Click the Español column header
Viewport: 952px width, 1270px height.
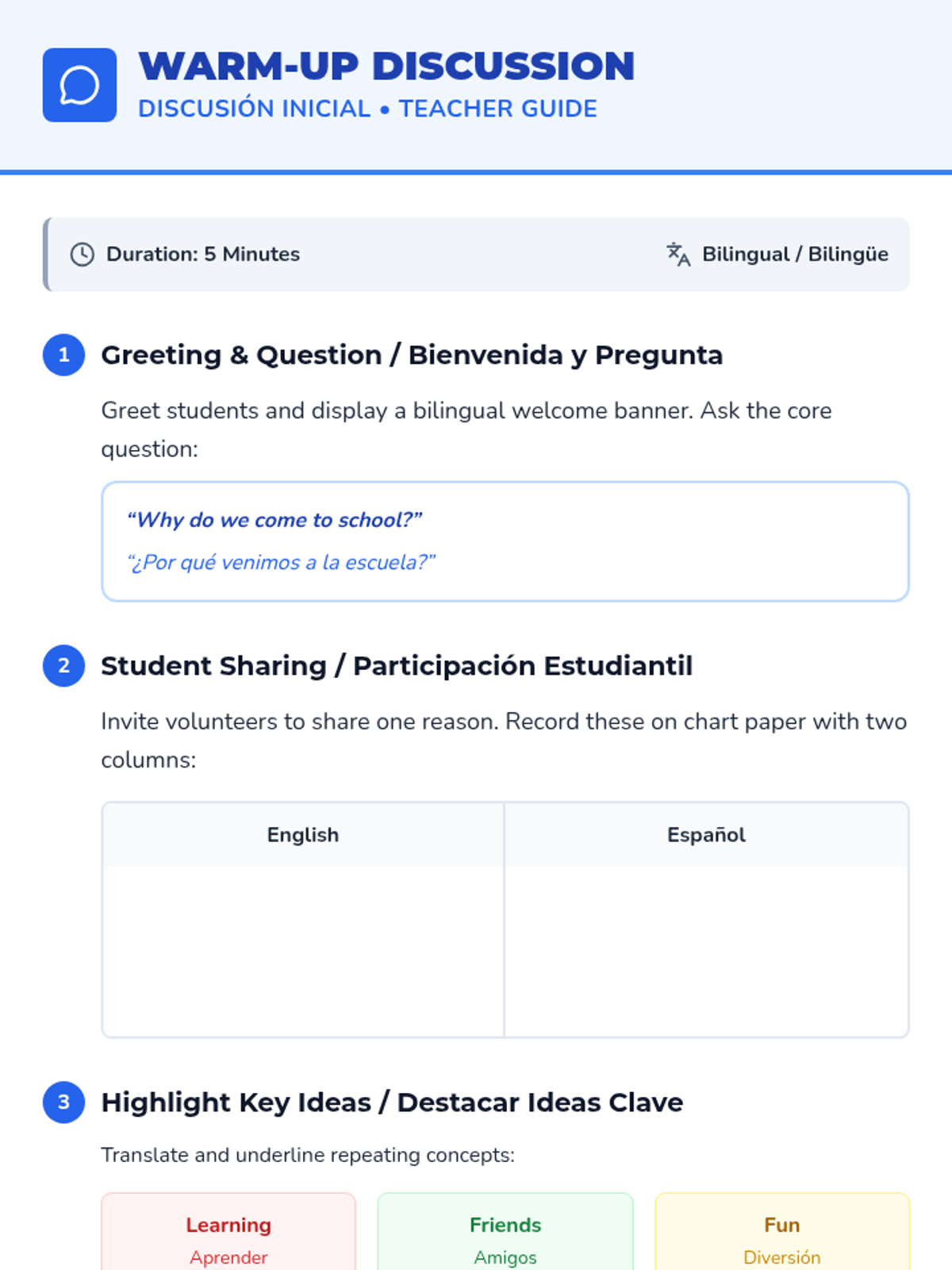point(706,835)
